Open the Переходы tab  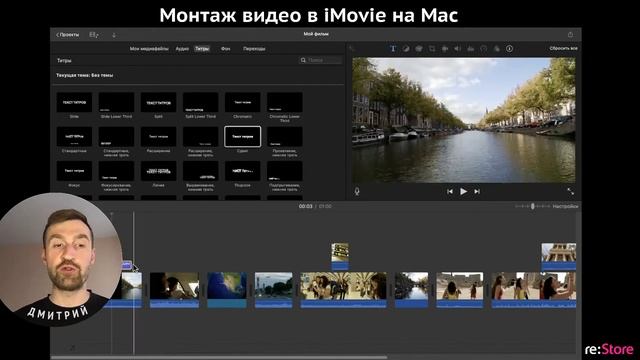tap(254, 49)
